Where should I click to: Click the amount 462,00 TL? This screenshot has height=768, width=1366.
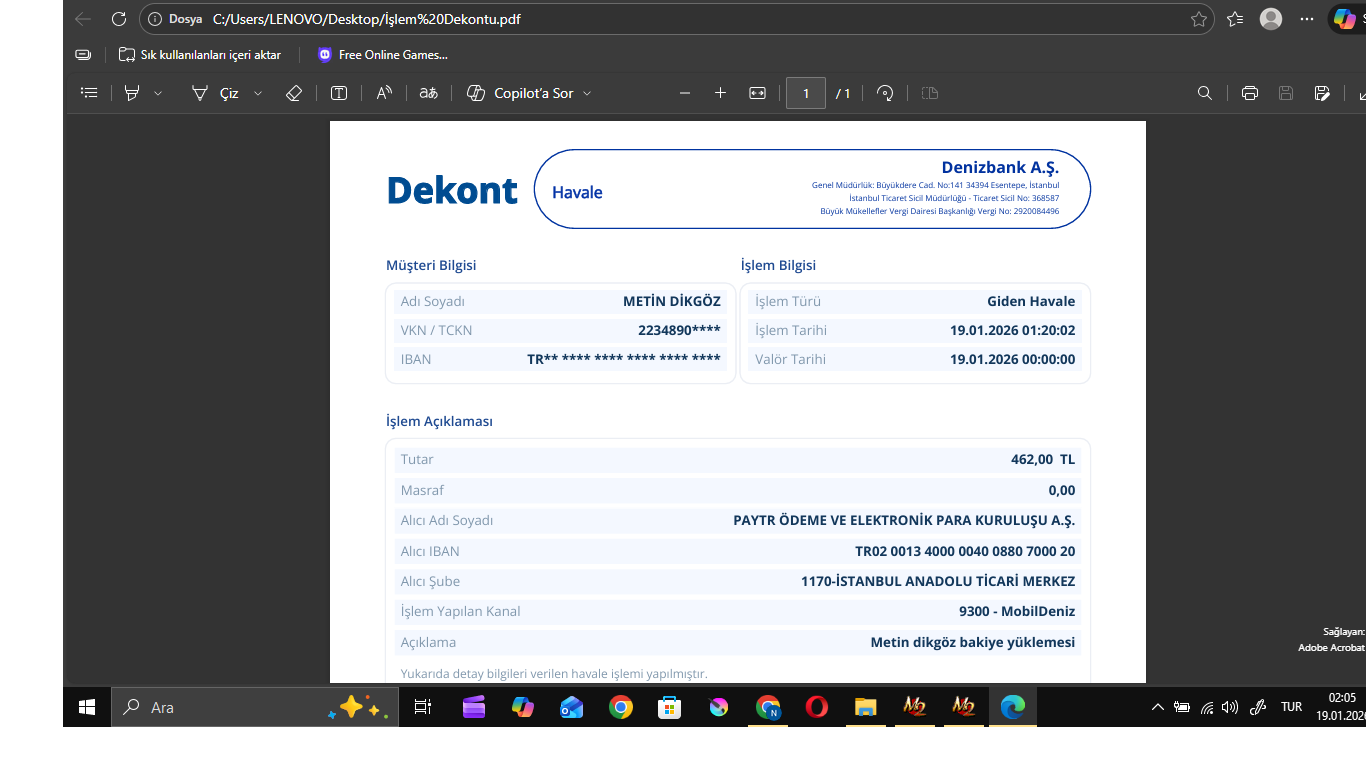click(1043, 460)
